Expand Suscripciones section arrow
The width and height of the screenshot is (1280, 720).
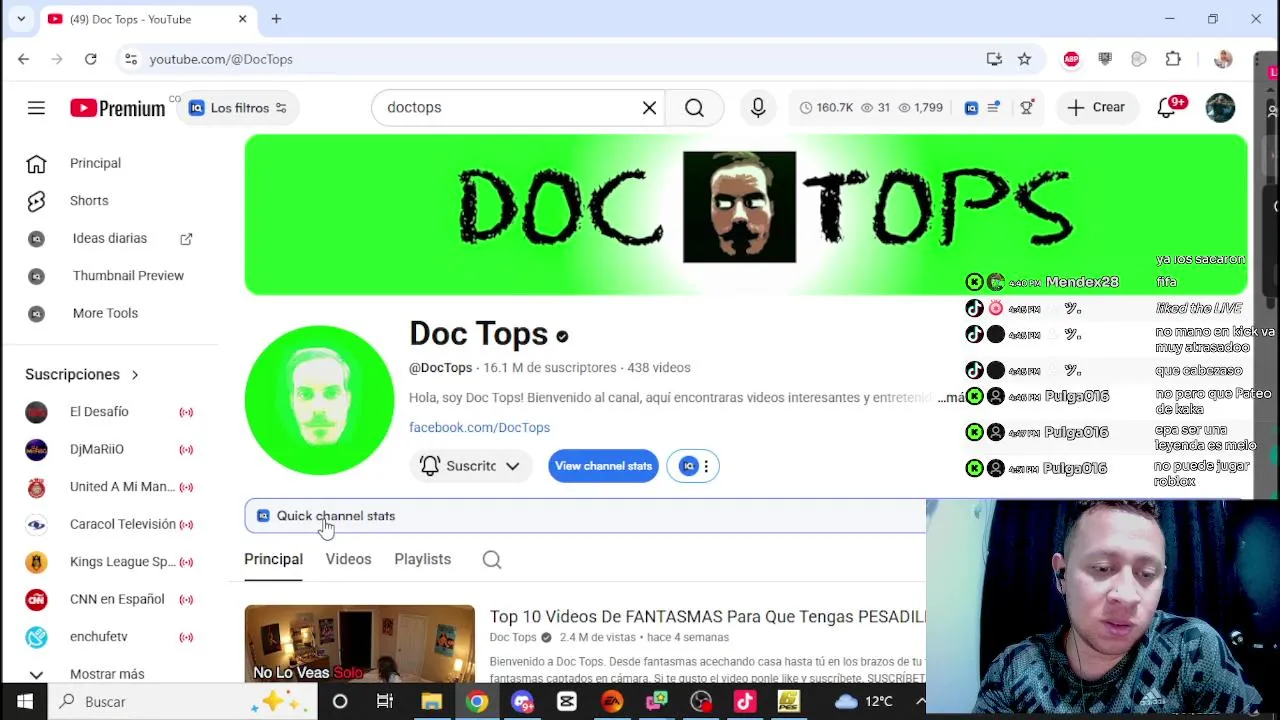tap(134, 374)
